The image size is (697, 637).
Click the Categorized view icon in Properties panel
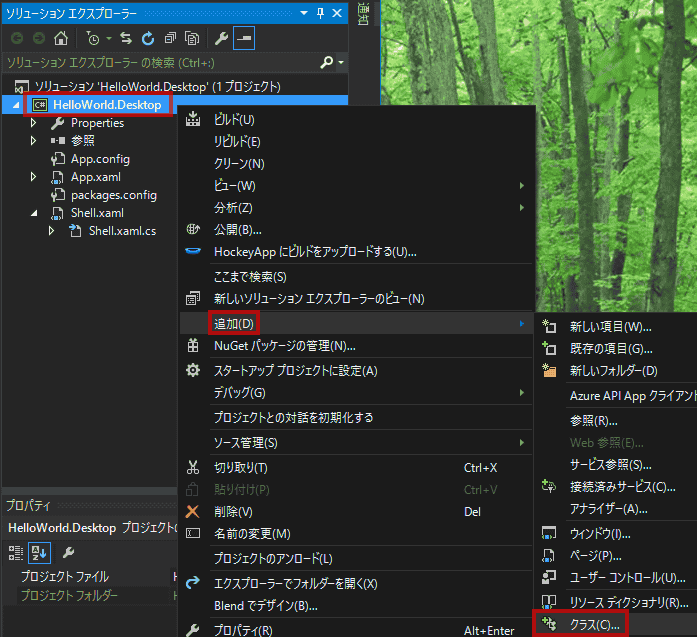click(16, 553)
